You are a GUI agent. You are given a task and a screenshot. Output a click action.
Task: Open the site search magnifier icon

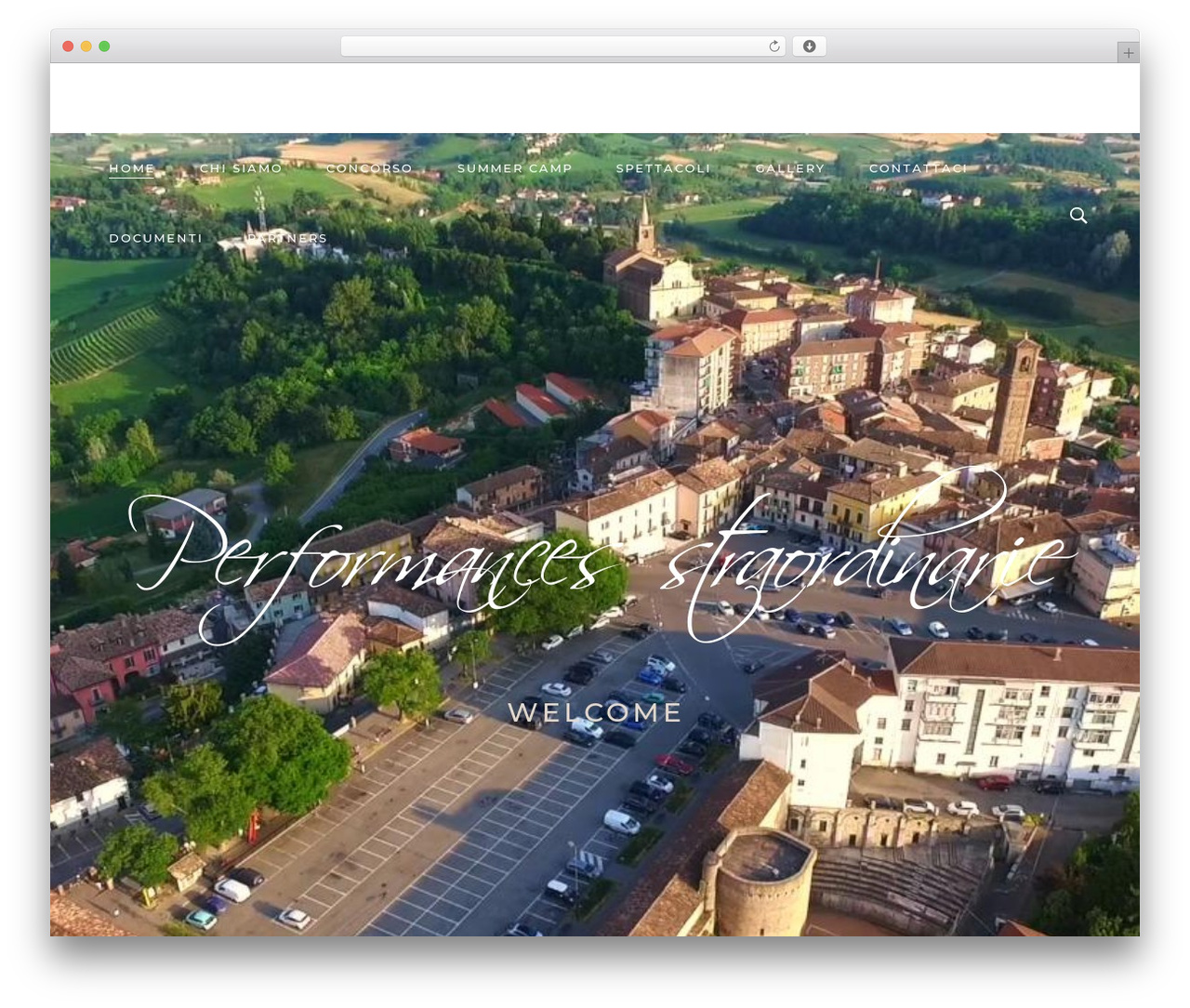(x=1078, y=216)
